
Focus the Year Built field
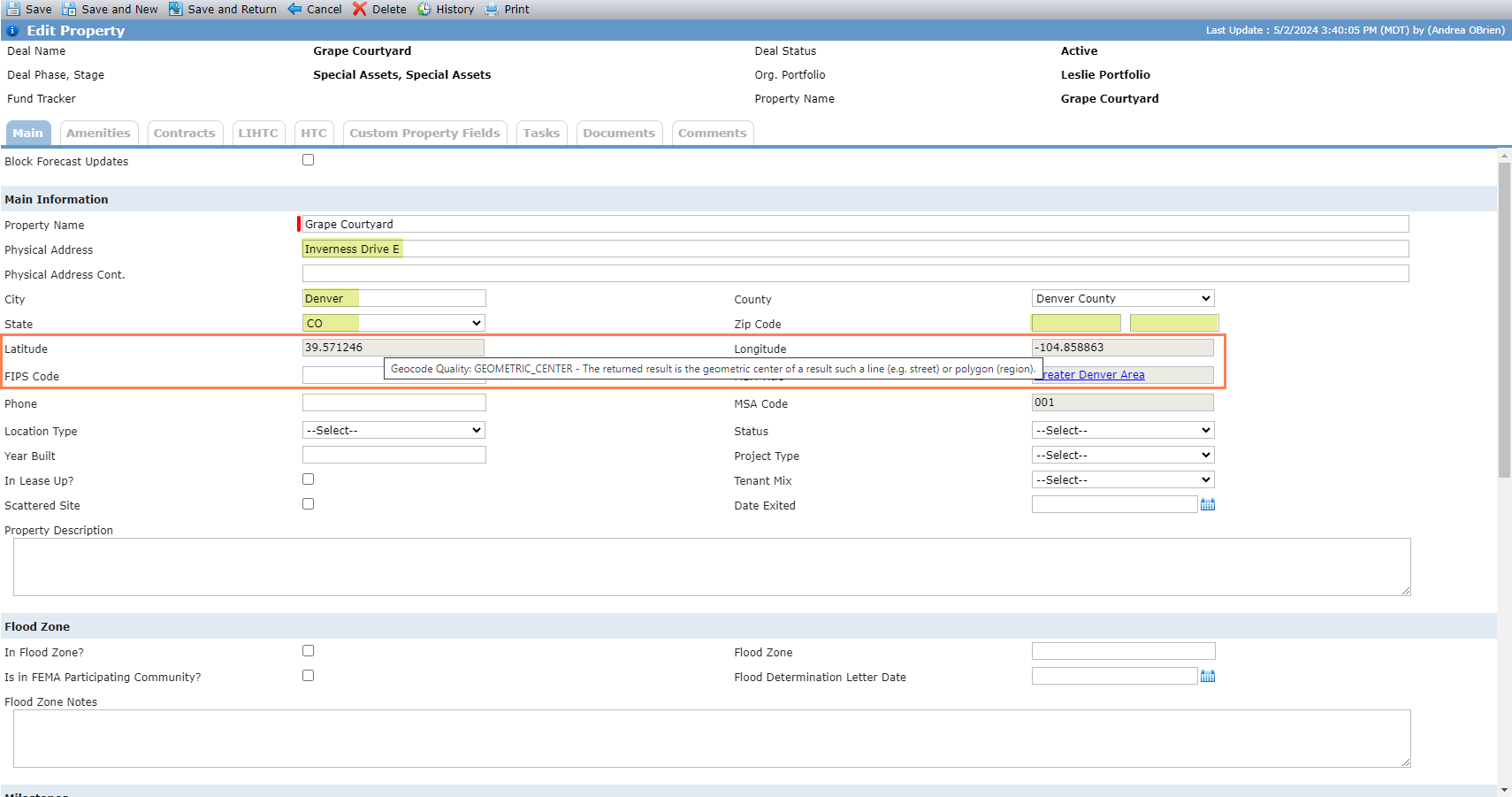click(393, 455)
